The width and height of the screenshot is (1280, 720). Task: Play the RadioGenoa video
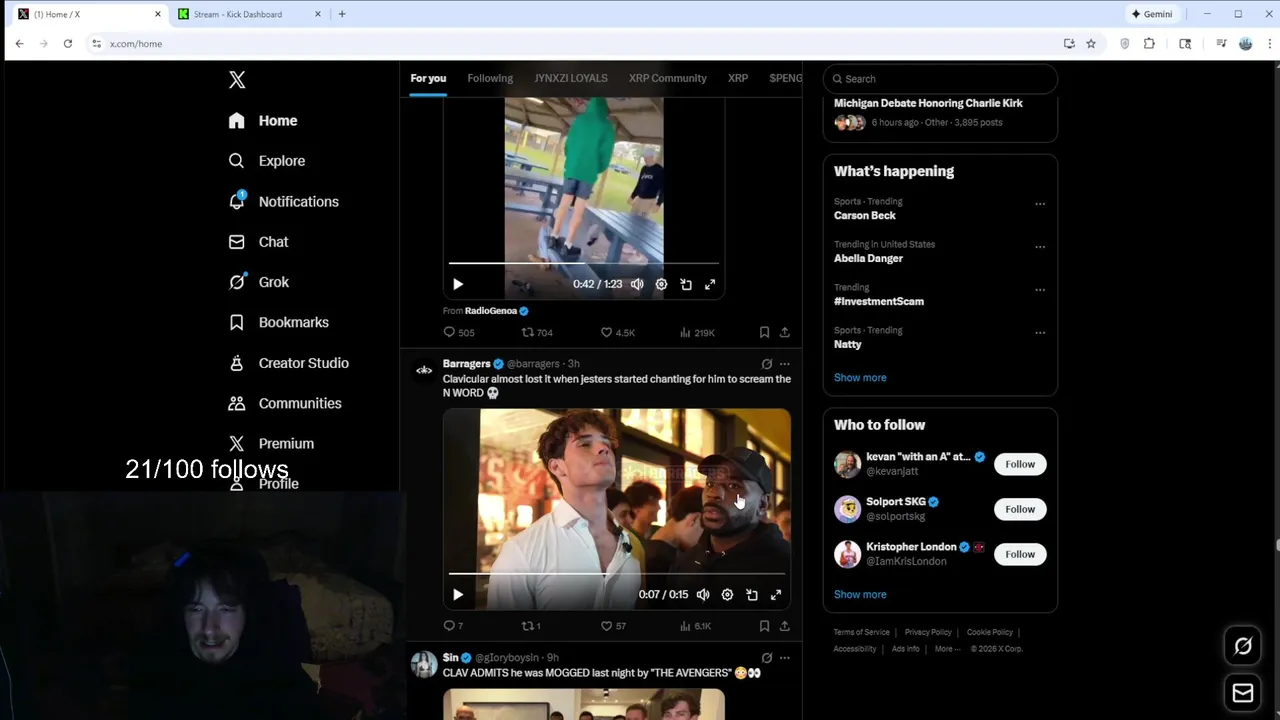pyautogui.click(x=458, y=284)
